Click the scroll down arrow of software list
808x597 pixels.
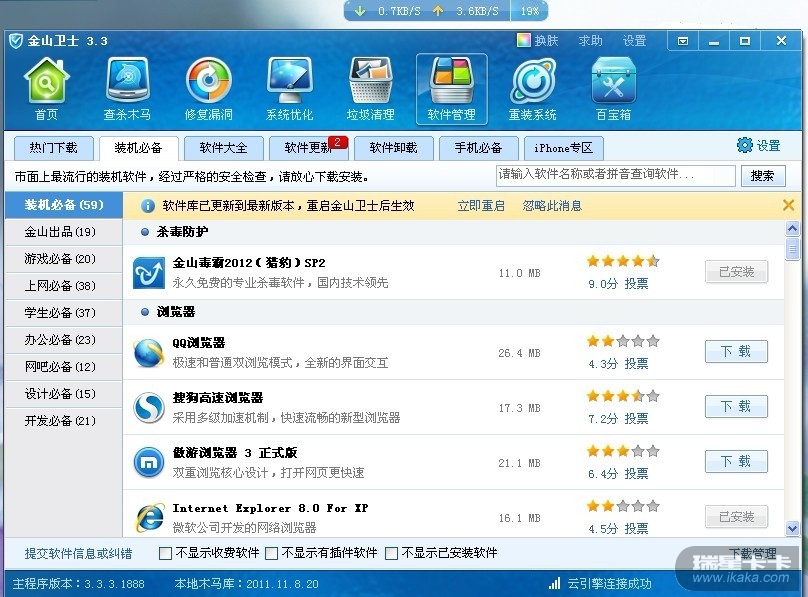[792, 528]
